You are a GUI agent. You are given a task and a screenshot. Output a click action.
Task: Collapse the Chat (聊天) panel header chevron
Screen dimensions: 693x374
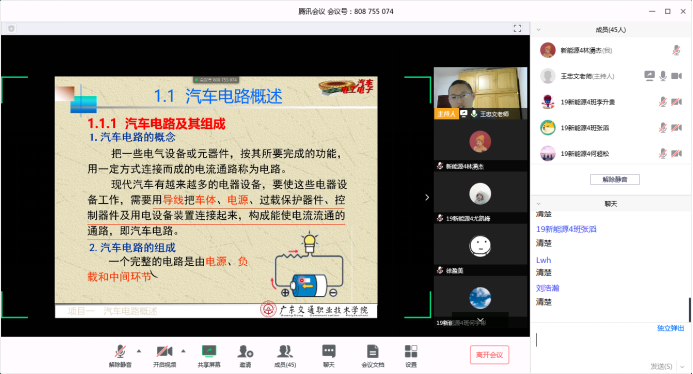click(x=538, y=204)
